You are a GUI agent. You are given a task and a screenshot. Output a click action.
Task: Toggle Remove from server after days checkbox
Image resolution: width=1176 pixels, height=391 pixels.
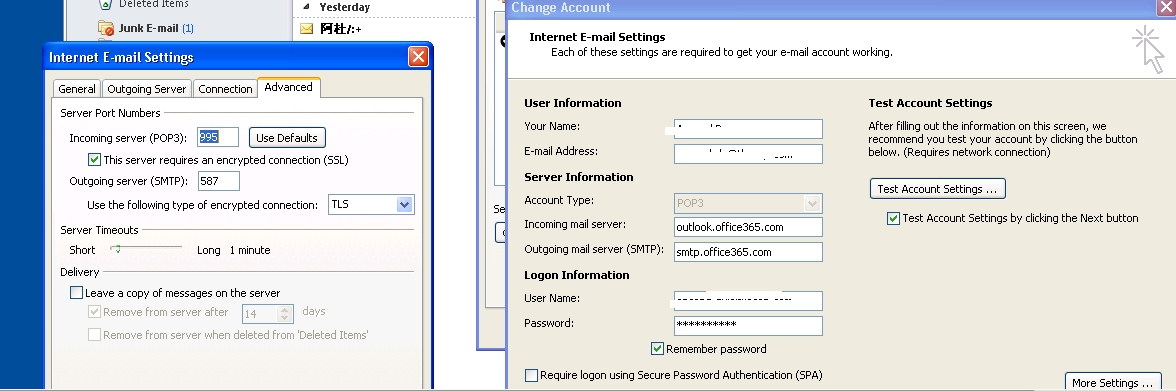pyautogui.click(x=94, y=311)
